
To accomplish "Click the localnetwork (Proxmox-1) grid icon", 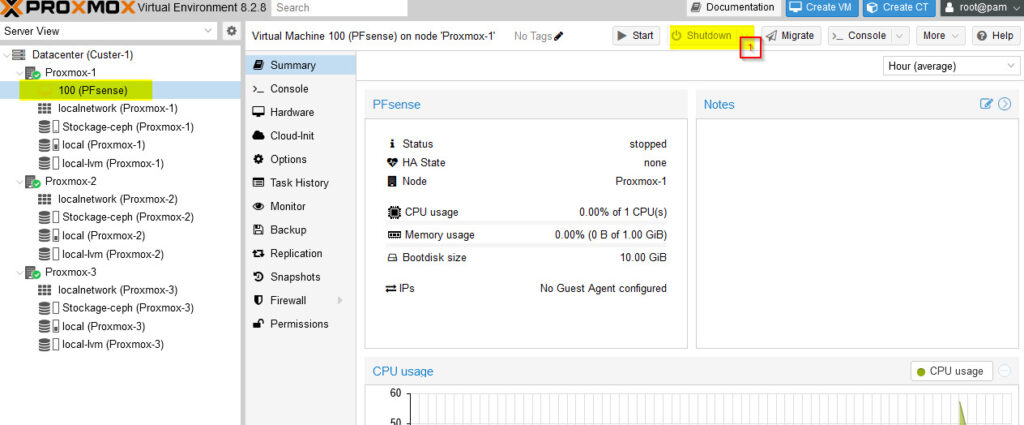I will tap(44, 108).
